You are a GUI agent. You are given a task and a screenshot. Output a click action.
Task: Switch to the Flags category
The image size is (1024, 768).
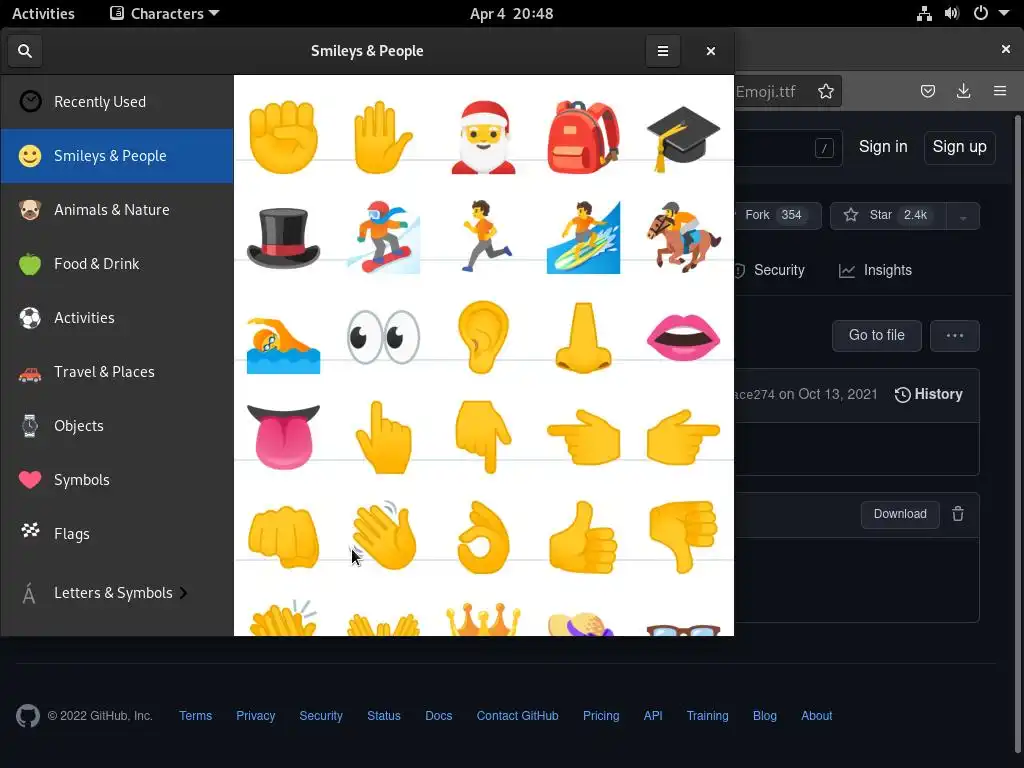tap(117, 534)
